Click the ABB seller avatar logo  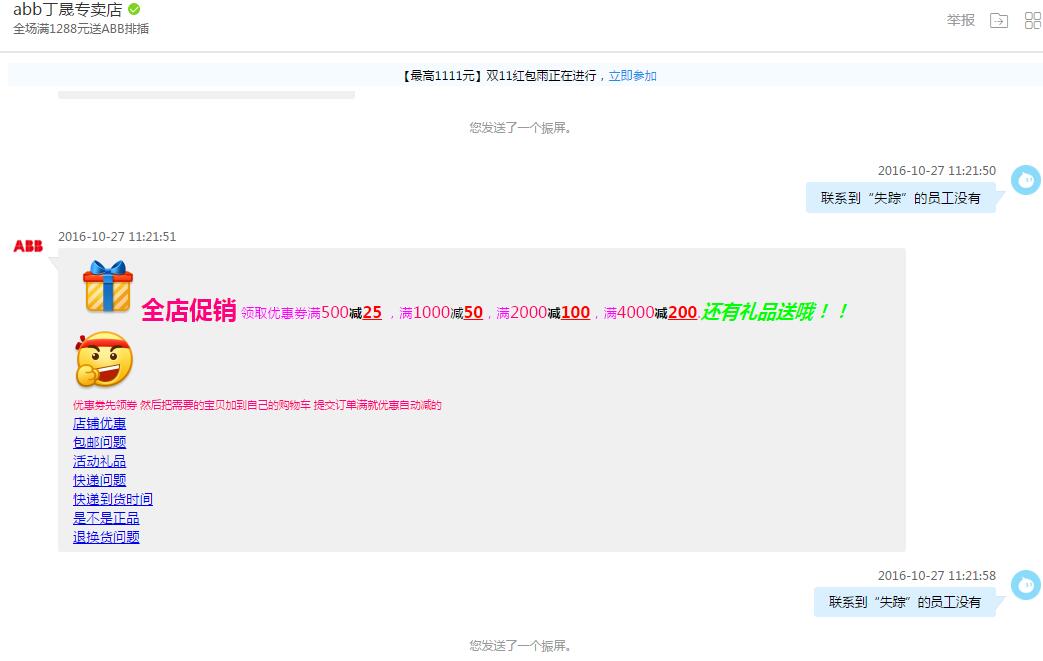click(28, 246)
